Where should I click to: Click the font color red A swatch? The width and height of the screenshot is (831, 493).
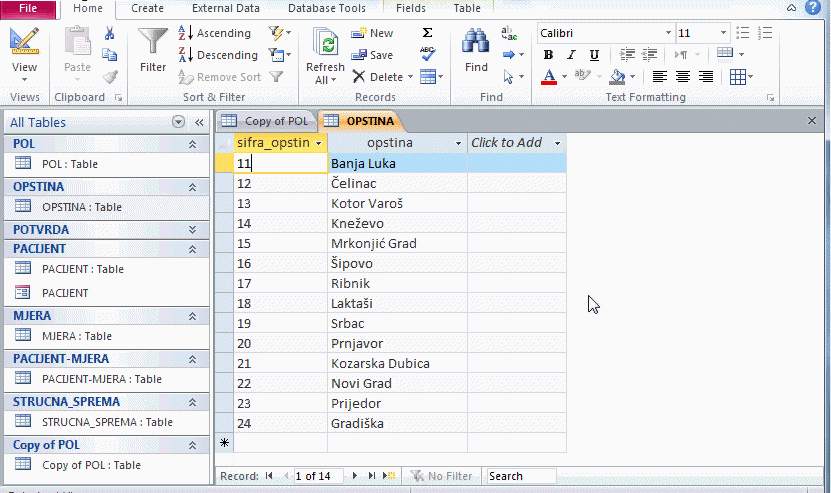(548, 77)
